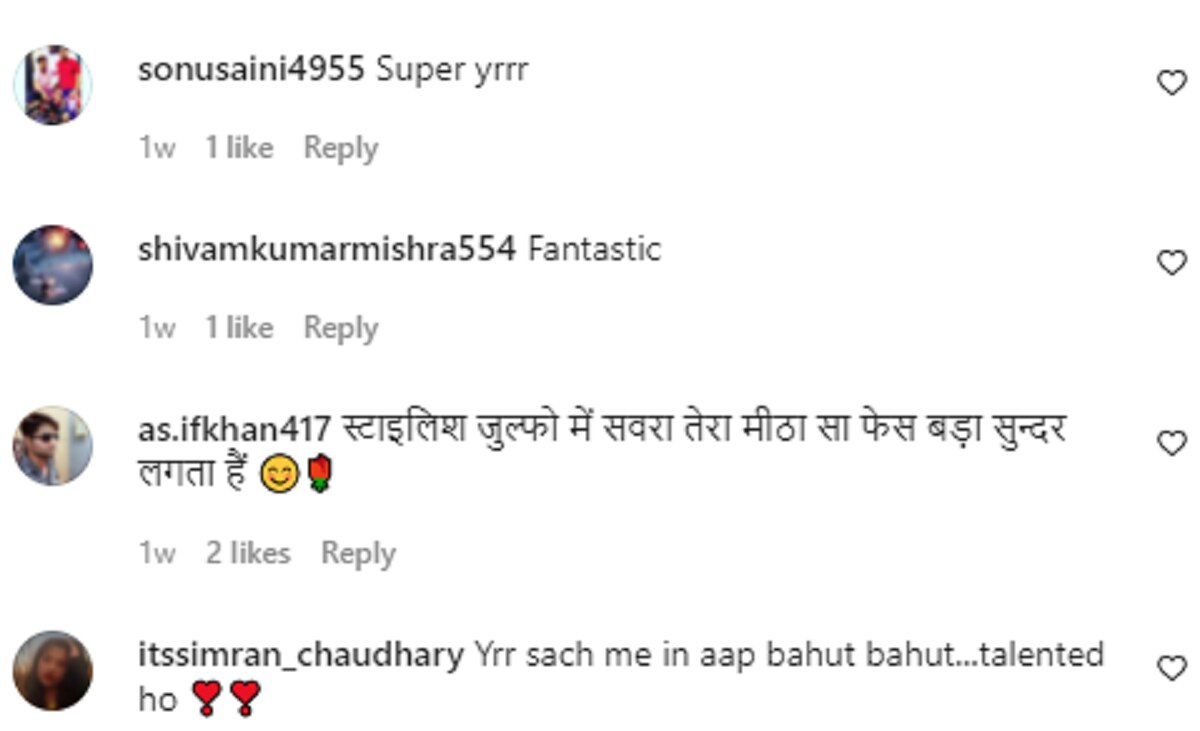Heart itssimran_chaudhary's comment
Viewport: 1200px width, 731px height.
coord(1171,668)
